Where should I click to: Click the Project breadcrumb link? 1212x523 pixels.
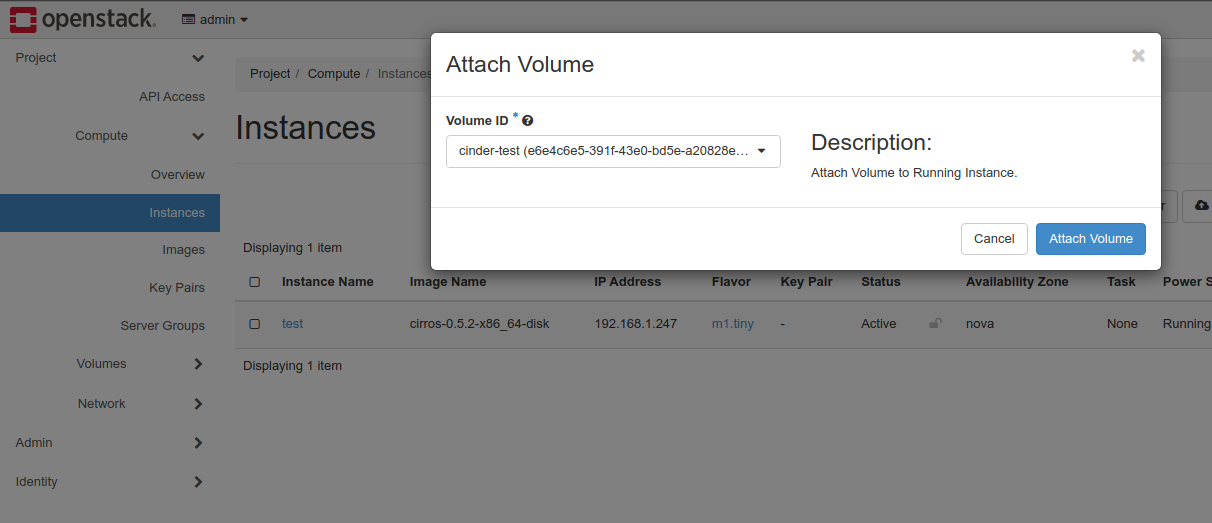270,74
